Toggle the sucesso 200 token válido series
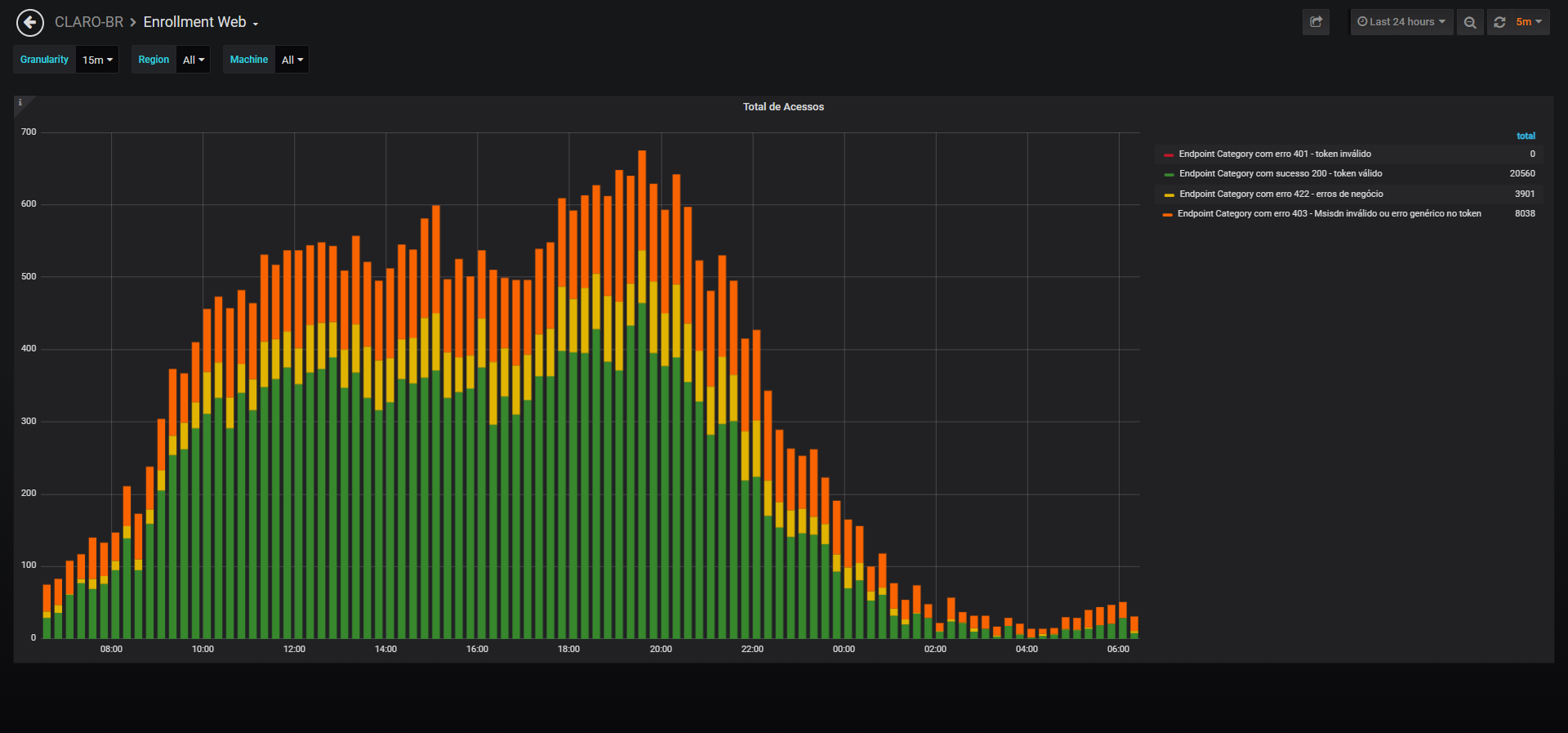 click(1281, 173)
